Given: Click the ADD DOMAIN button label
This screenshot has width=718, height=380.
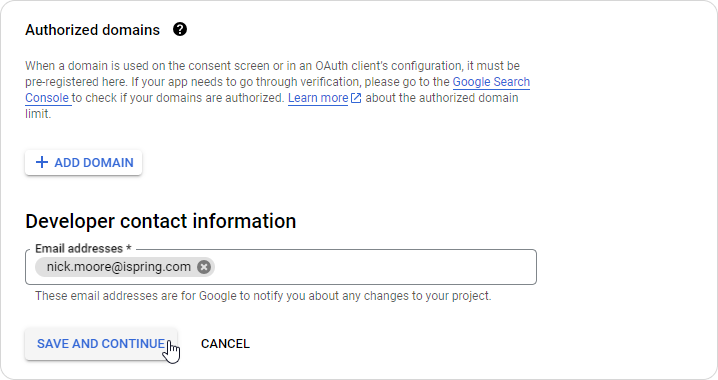Looking at the screenshot, I should point(94,163).
